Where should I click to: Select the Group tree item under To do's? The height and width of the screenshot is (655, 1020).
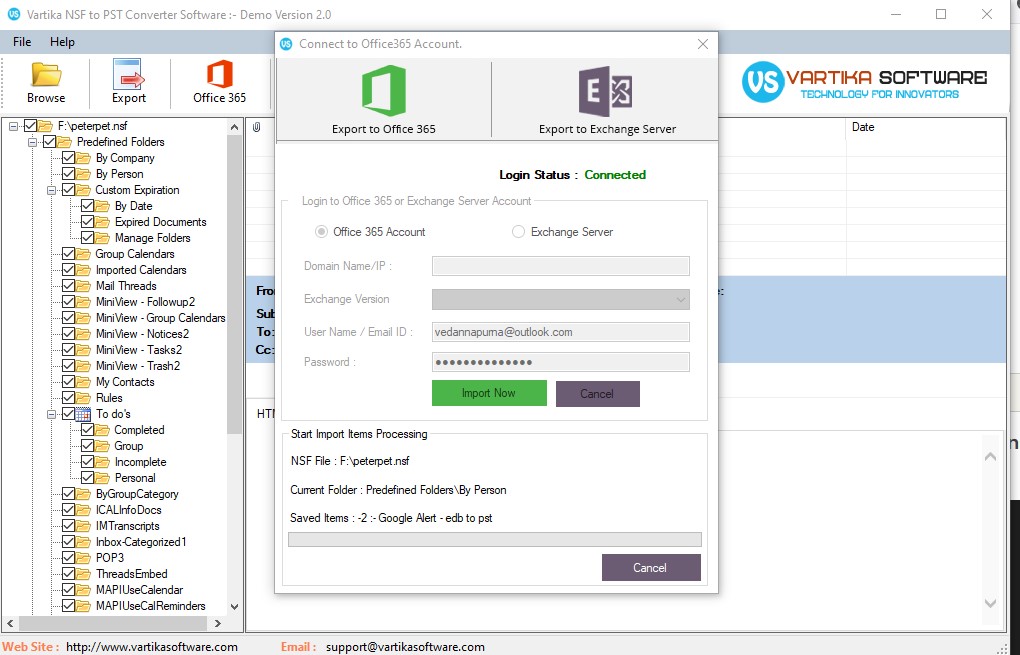(128, 446)
